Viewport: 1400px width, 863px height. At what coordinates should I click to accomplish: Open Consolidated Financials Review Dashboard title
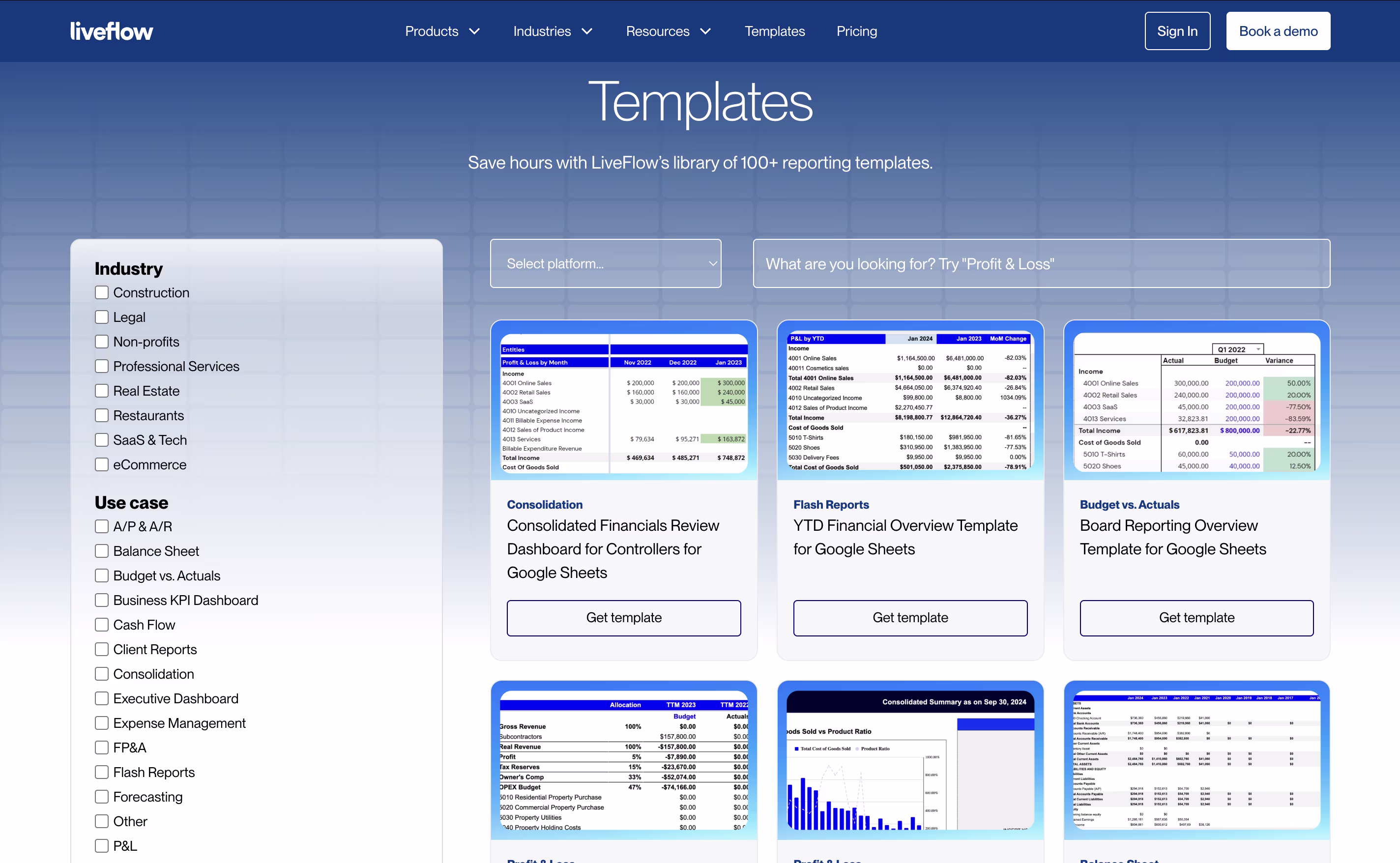pyautogui.click(x=613, y=548)
